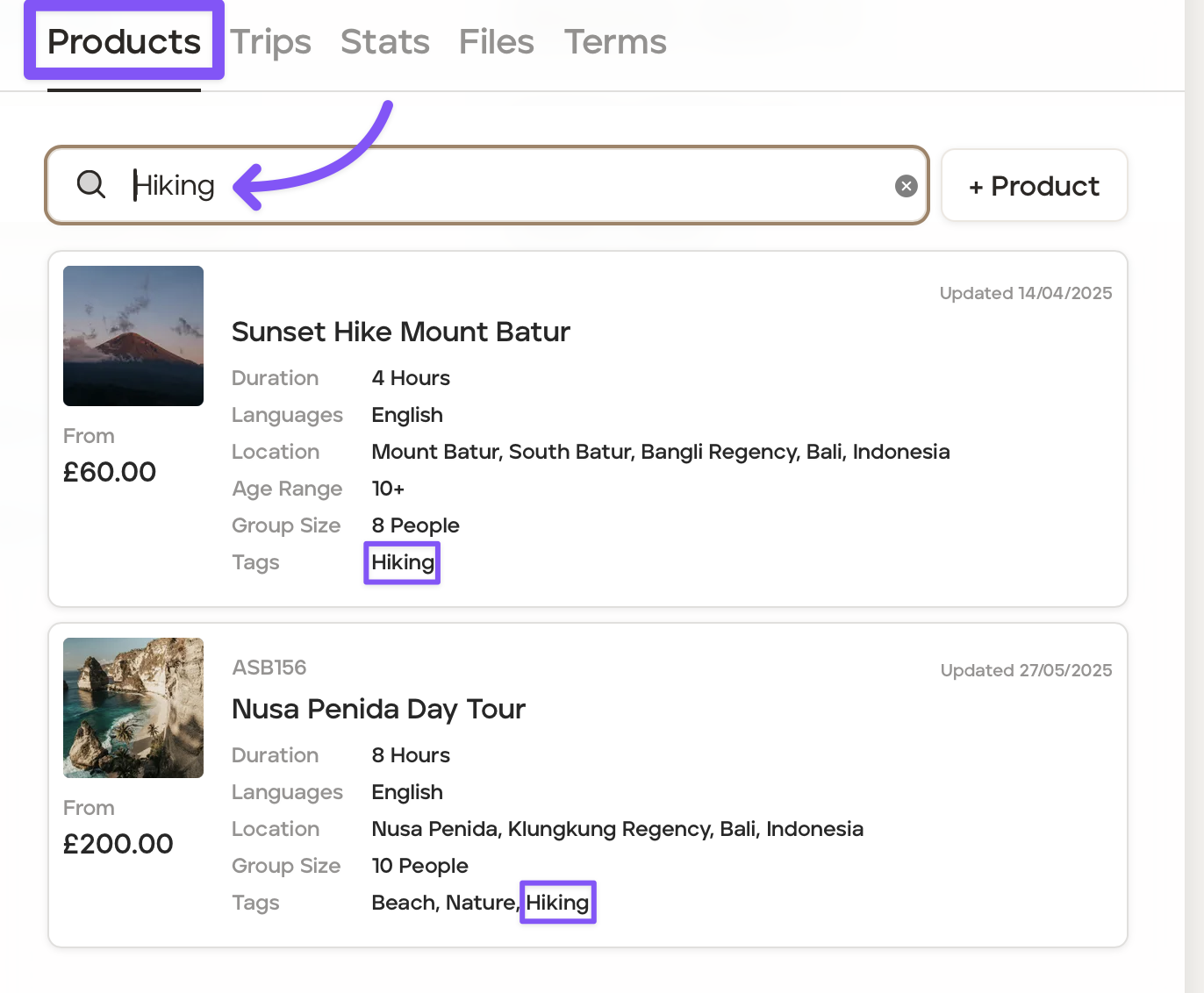
Task: Clear the Hiking search text
Action: (x=906, y=186)
